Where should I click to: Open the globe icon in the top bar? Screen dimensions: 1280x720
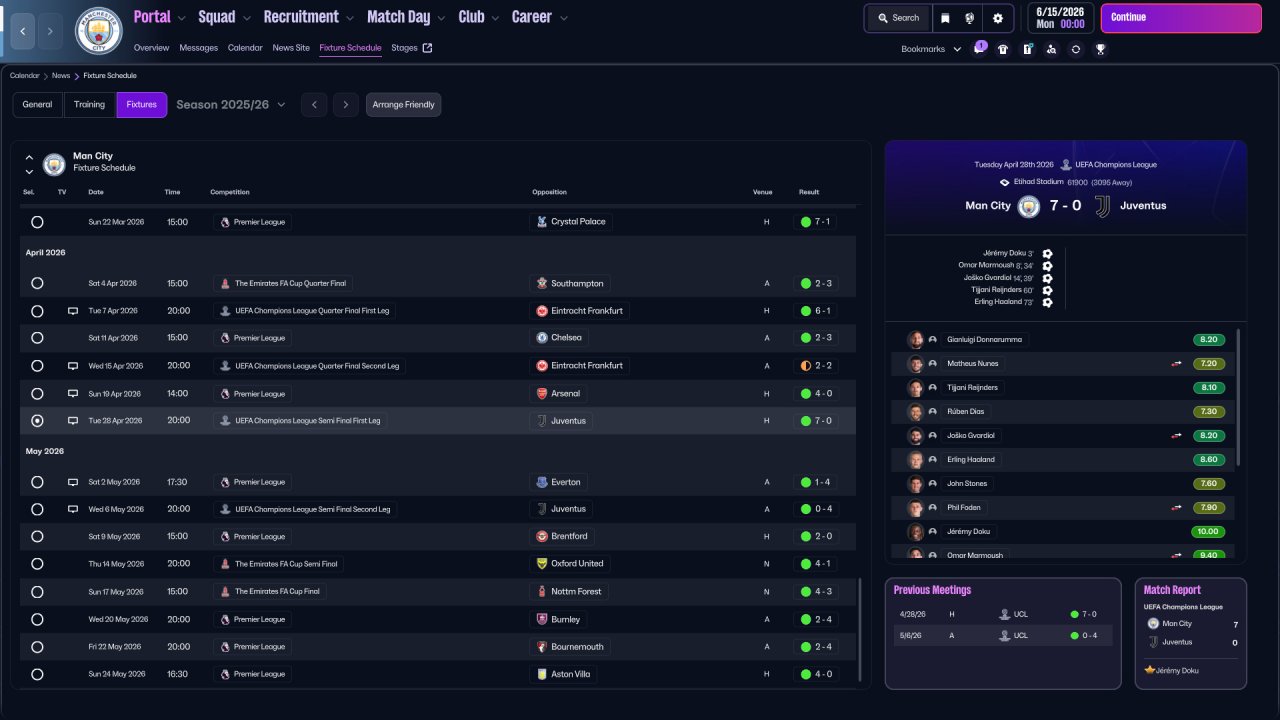[970, 18]
